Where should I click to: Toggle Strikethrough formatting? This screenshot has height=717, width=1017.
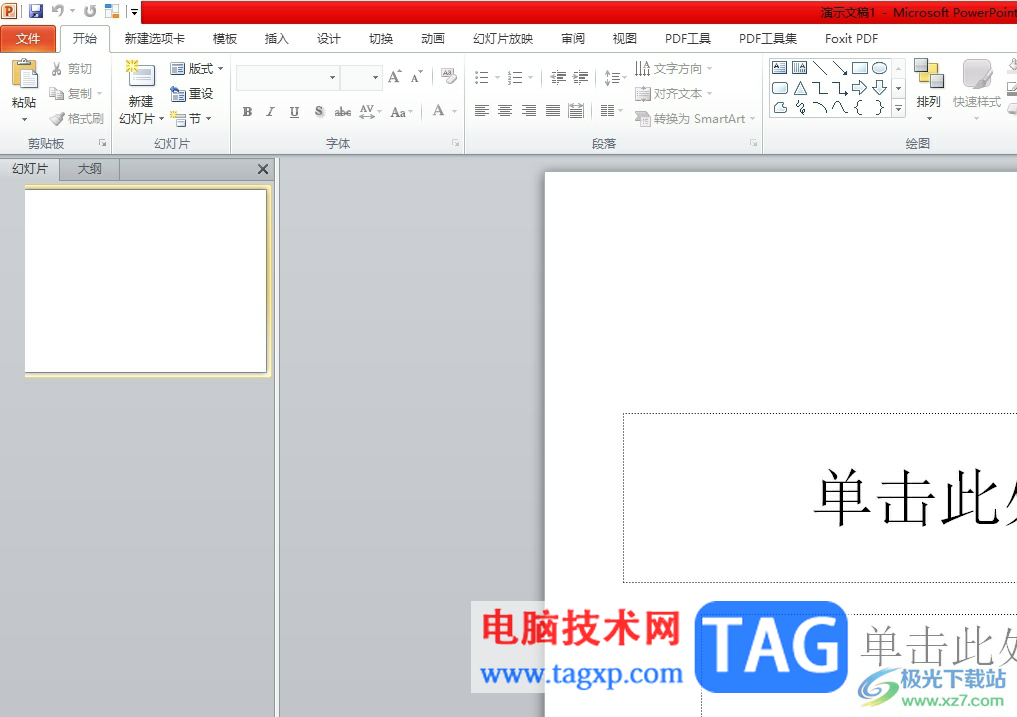(x=342, y=112)
